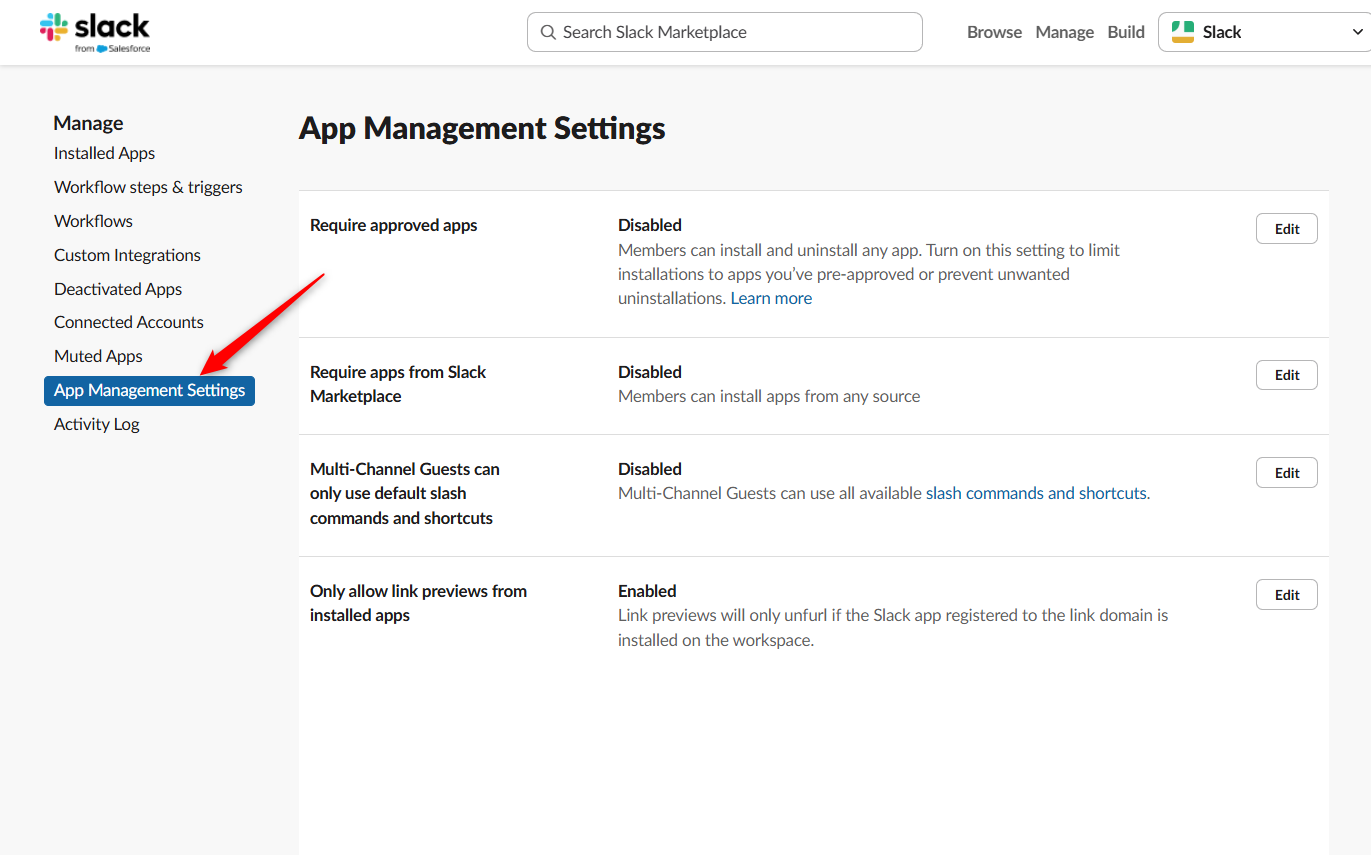1371x855 pixels.
Task: Open Installed Apps in sidebar
Action: click(104, 153)
